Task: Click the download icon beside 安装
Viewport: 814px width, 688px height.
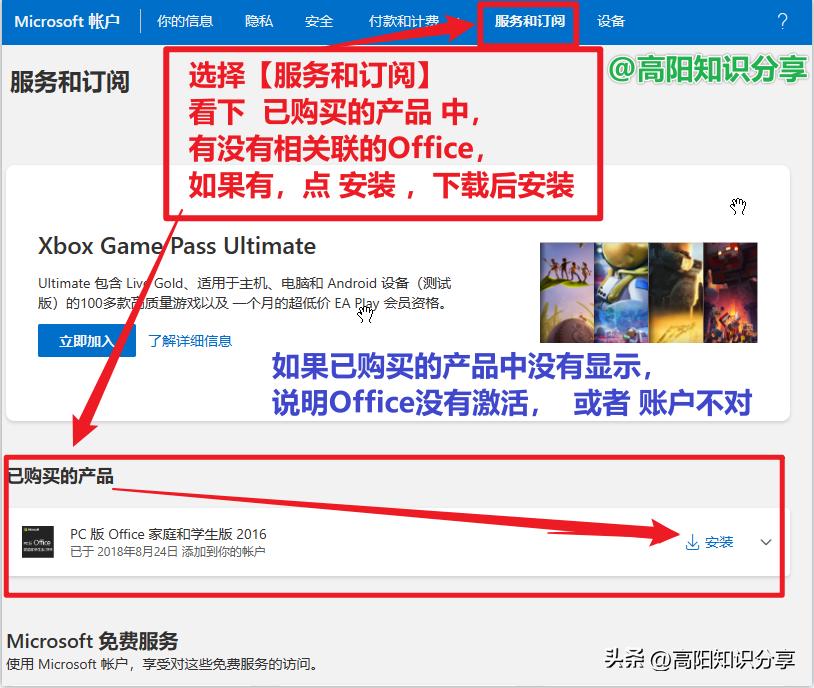Action: pyautogui.click(x=691, y=541)
